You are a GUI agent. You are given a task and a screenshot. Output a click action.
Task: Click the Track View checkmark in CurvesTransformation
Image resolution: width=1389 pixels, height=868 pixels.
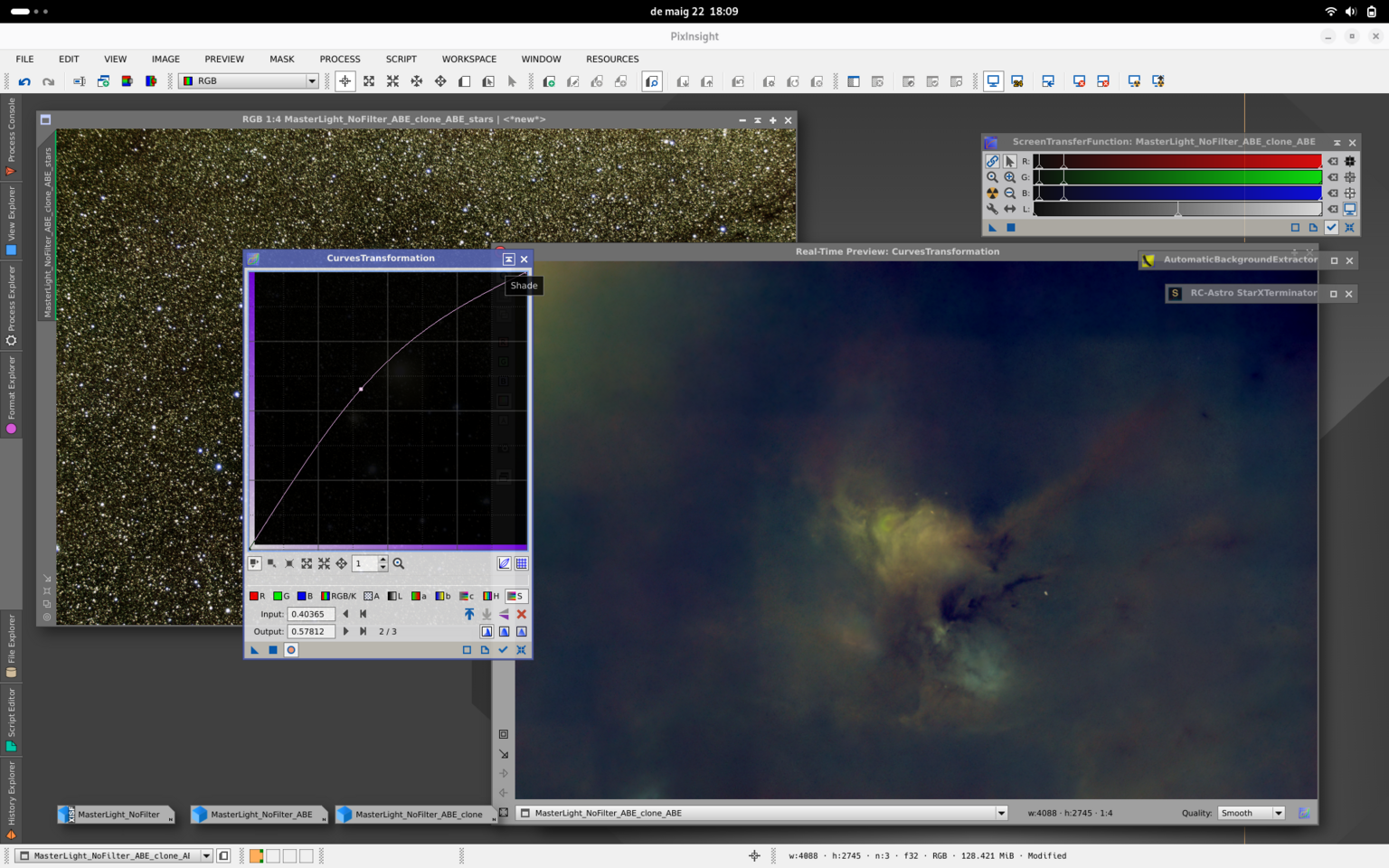tap(503, 650)
